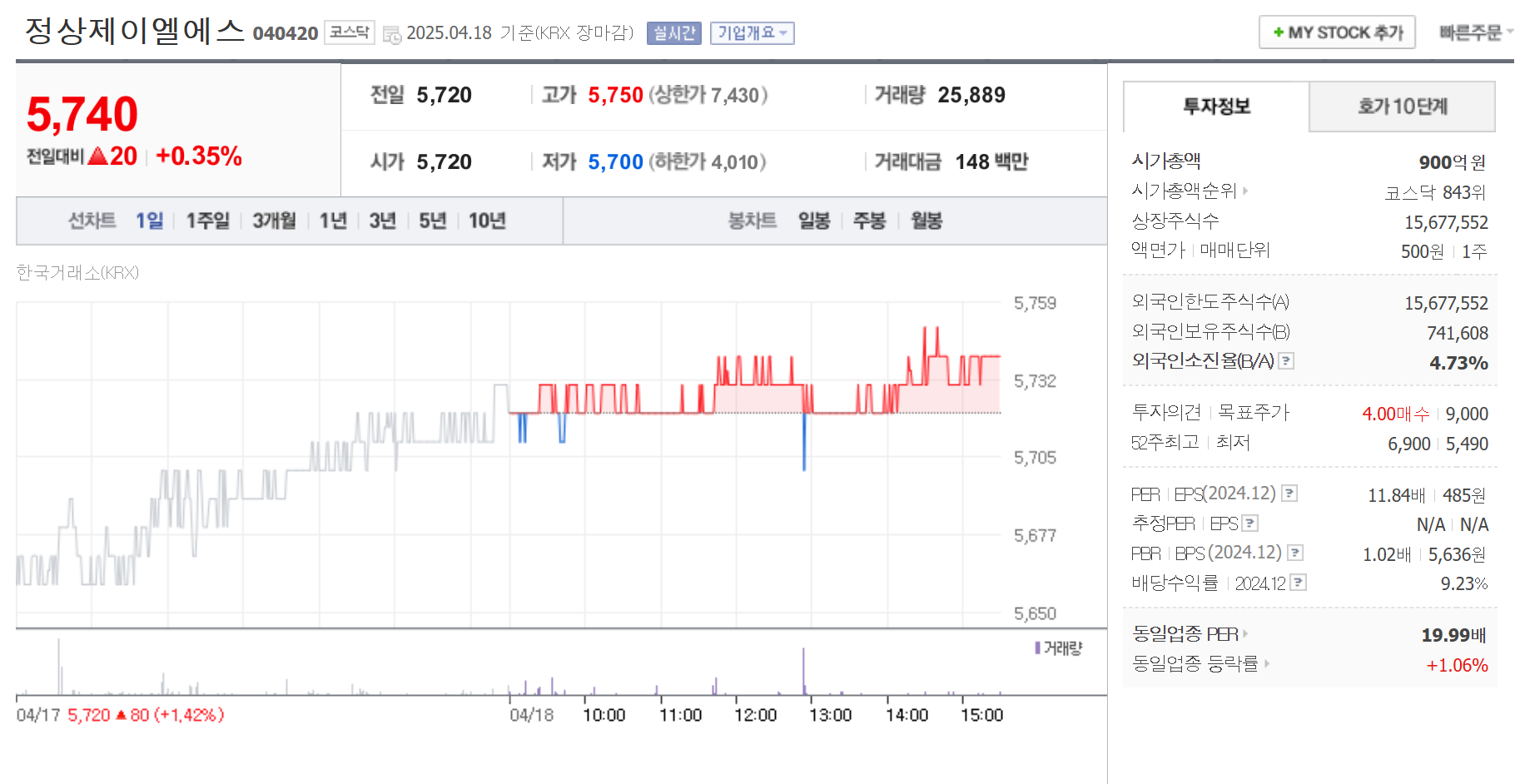1525x784 pixels.
Task: Click the 저가 value 5,700
Action: (x=616, y=161)
